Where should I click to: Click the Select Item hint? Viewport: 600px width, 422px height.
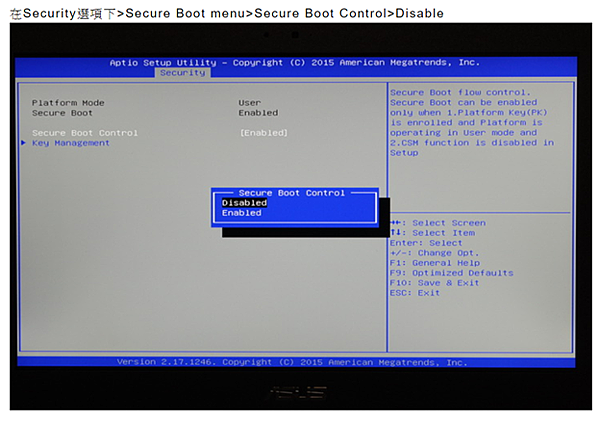tap(432, 233)
